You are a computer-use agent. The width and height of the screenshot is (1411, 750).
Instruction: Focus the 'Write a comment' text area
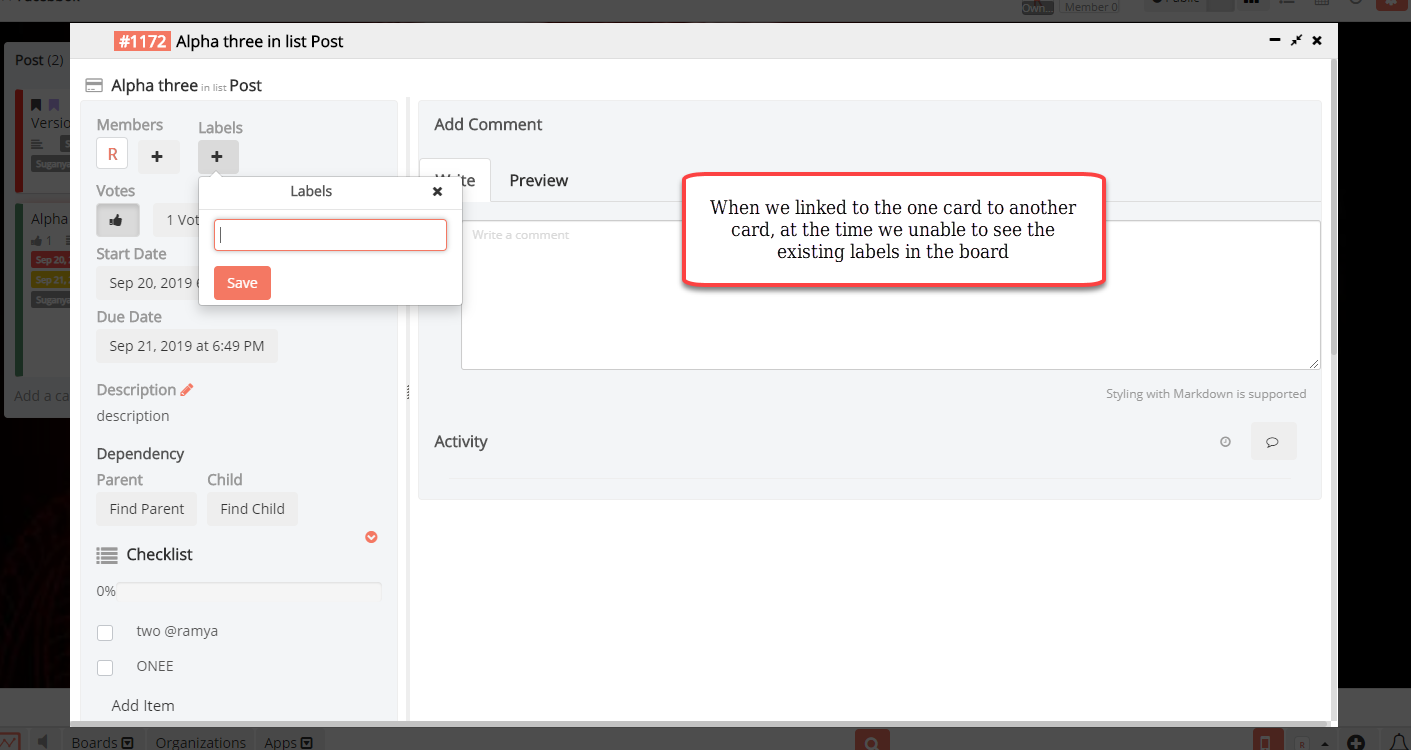[890, 295]
